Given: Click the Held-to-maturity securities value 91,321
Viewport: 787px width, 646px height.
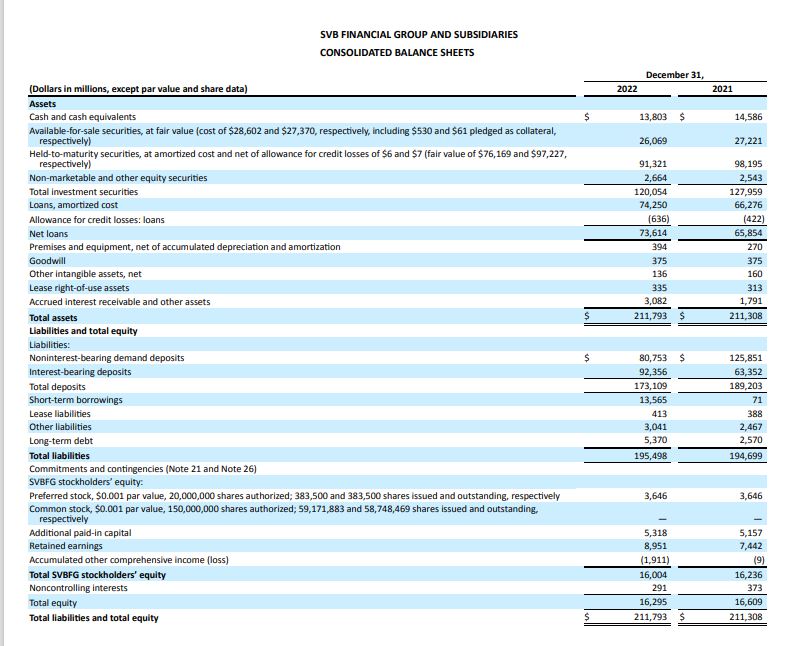Looking at the screenshot, I should point(653,164).
